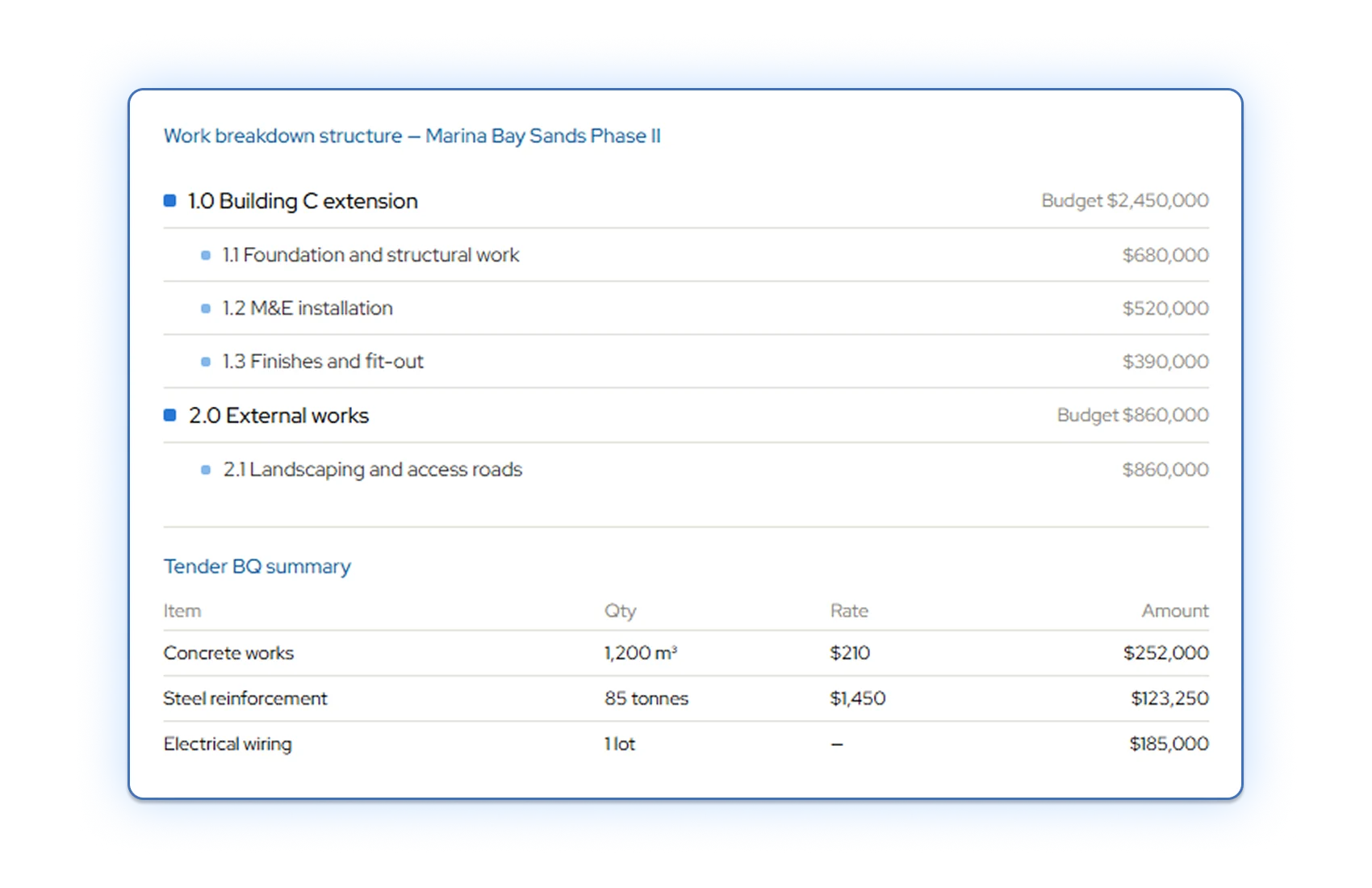Select the Electrical wiring cell

(228, 744)
